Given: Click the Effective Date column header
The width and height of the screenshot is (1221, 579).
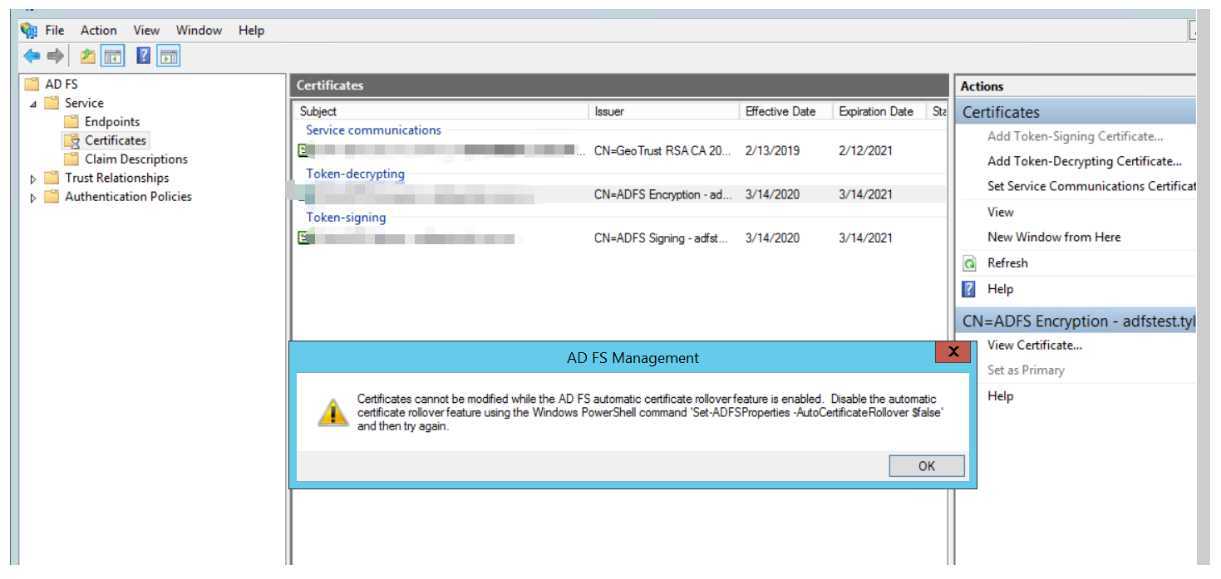Looking at the screenshot, I should 786,112.
